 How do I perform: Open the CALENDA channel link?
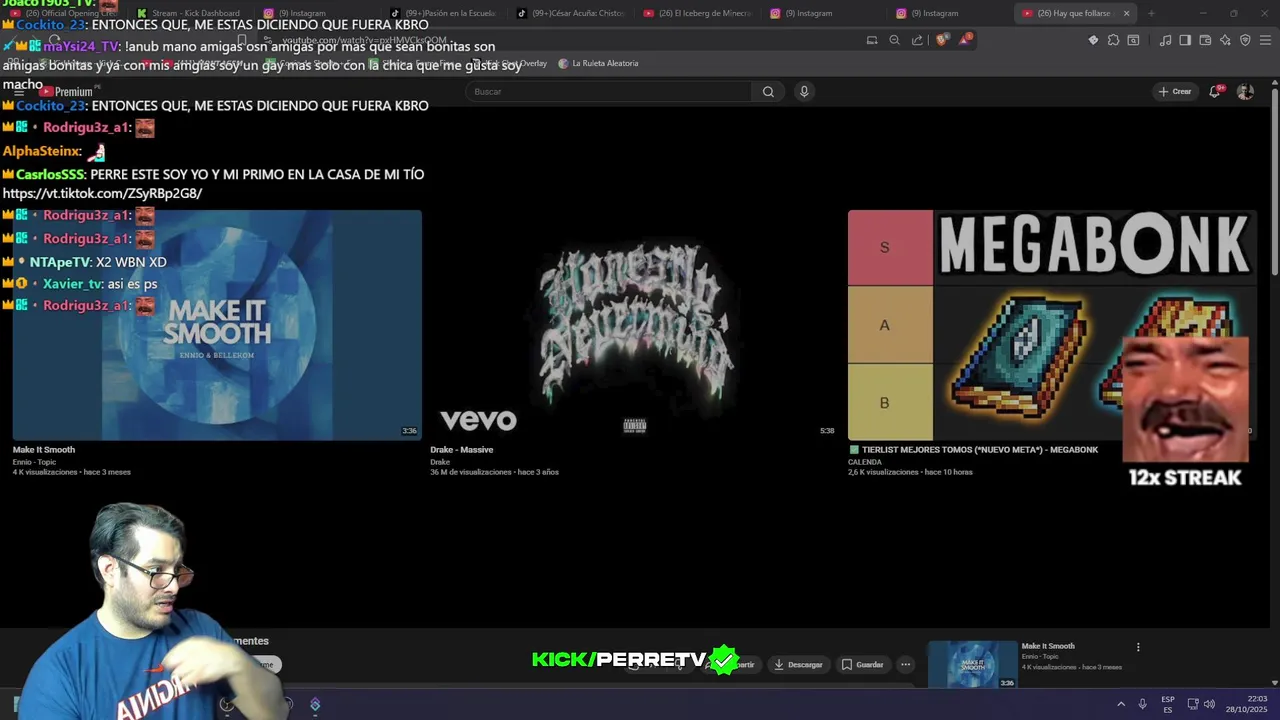865,462
